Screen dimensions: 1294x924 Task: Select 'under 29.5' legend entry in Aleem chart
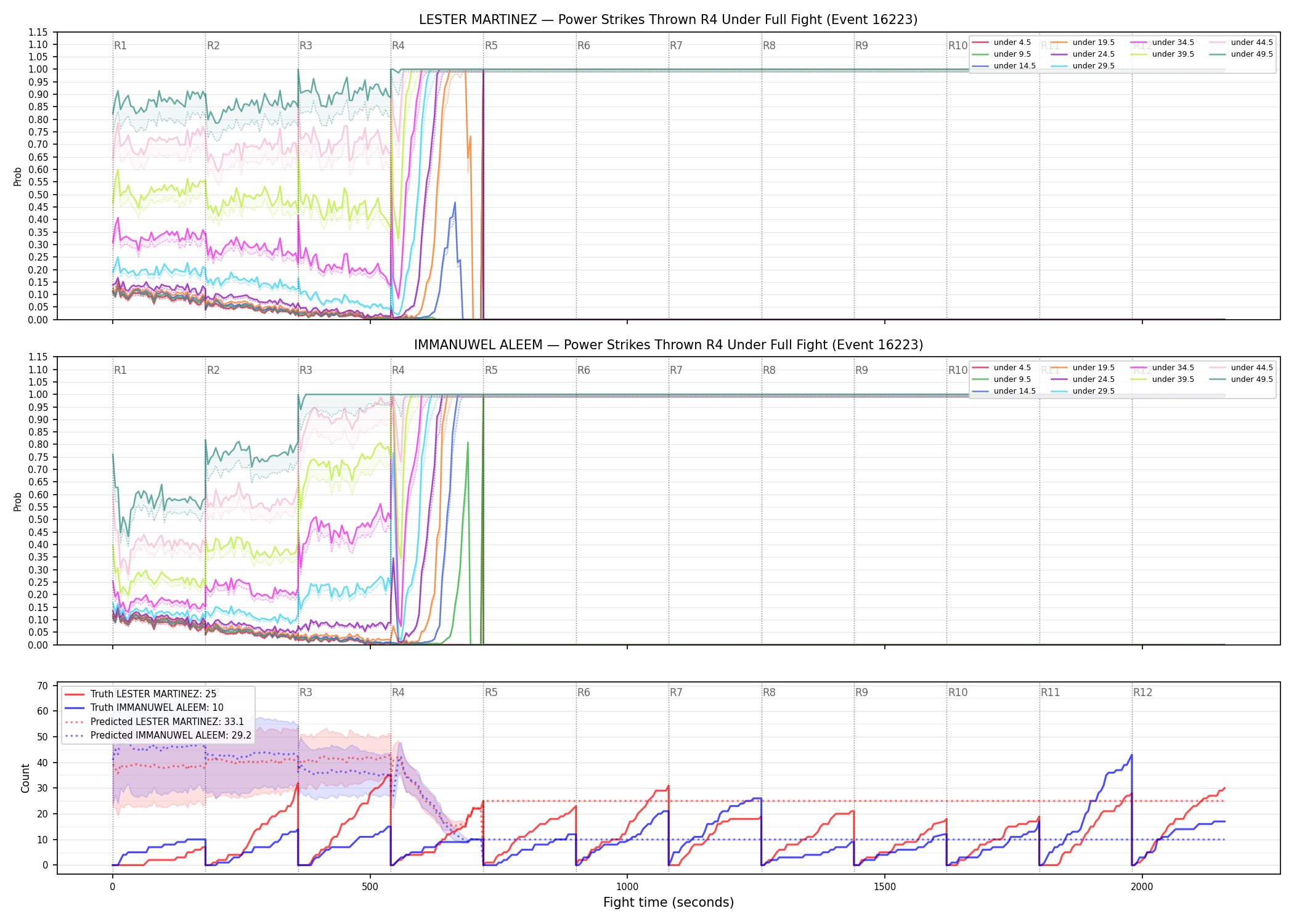[1083, 391]
